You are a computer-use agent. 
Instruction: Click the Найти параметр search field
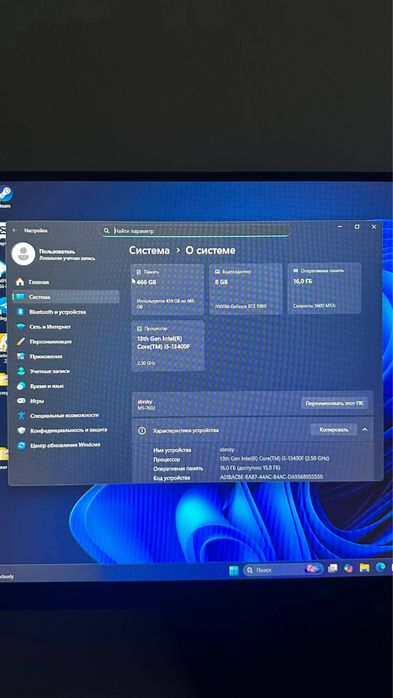[x=196, y=231]
